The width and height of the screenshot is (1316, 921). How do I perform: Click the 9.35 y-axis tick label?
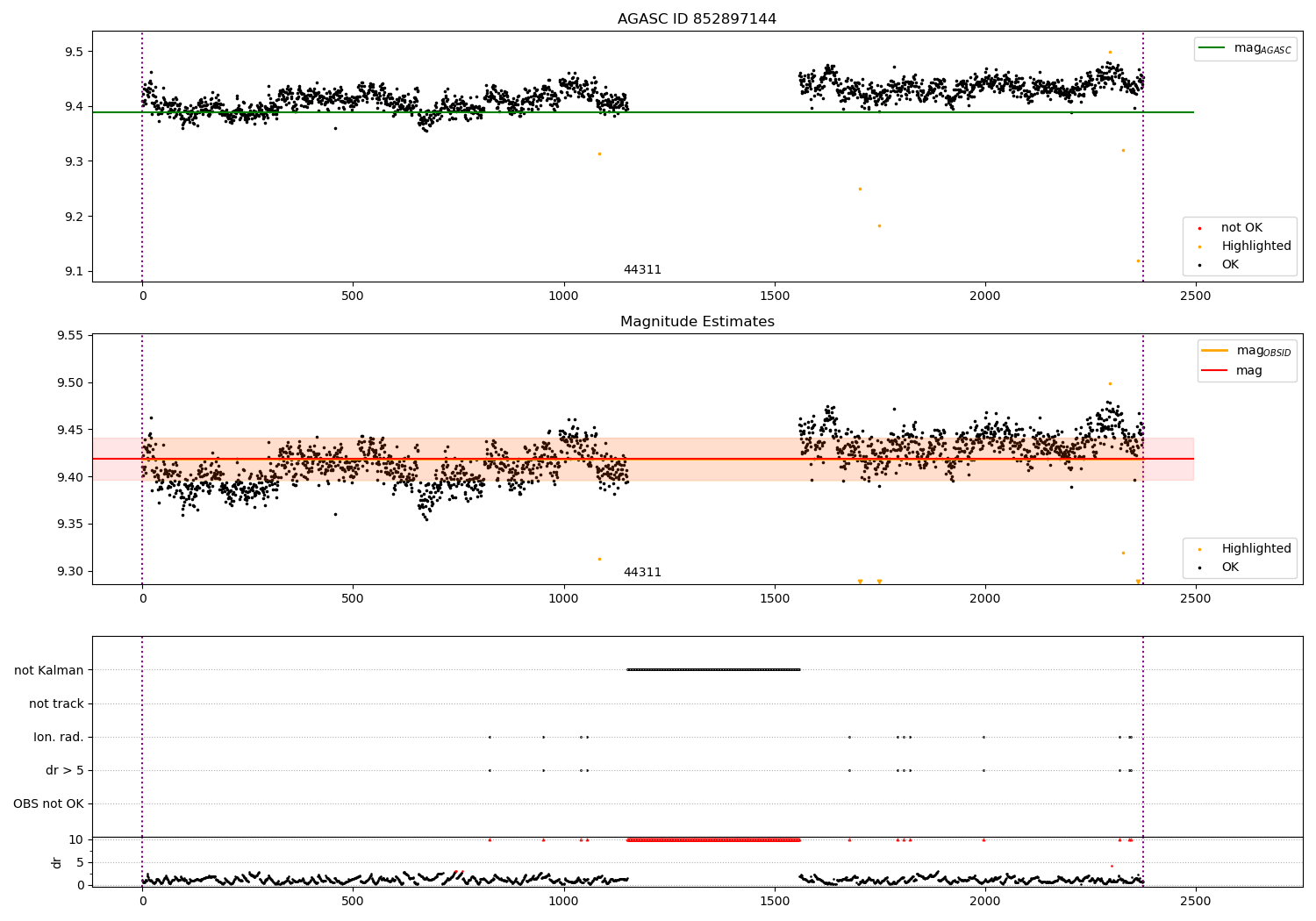tap(70, 525)
